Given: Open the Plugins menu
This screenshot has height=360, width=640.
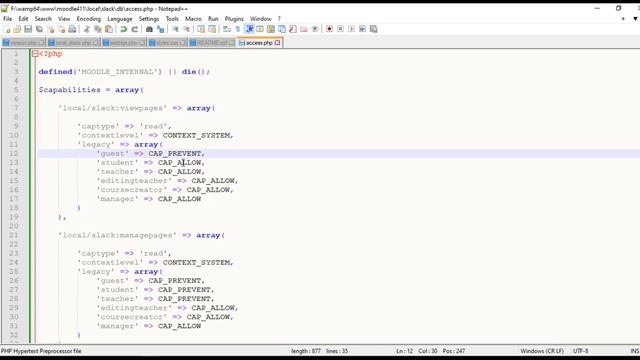Looking at the screenshot, I should pyautogui.click(x=234, y=19).
